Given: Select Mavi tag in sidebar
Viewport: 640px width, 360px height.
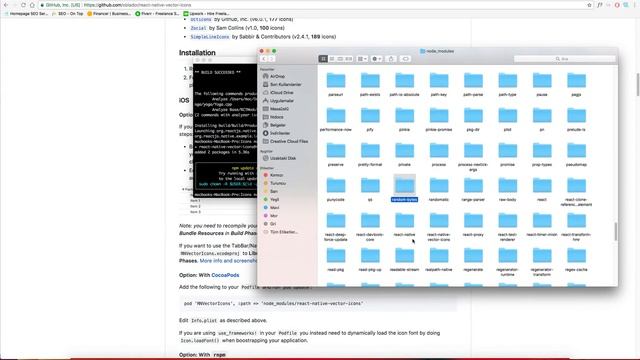Looking at the screenshot, I should [271, 207].
